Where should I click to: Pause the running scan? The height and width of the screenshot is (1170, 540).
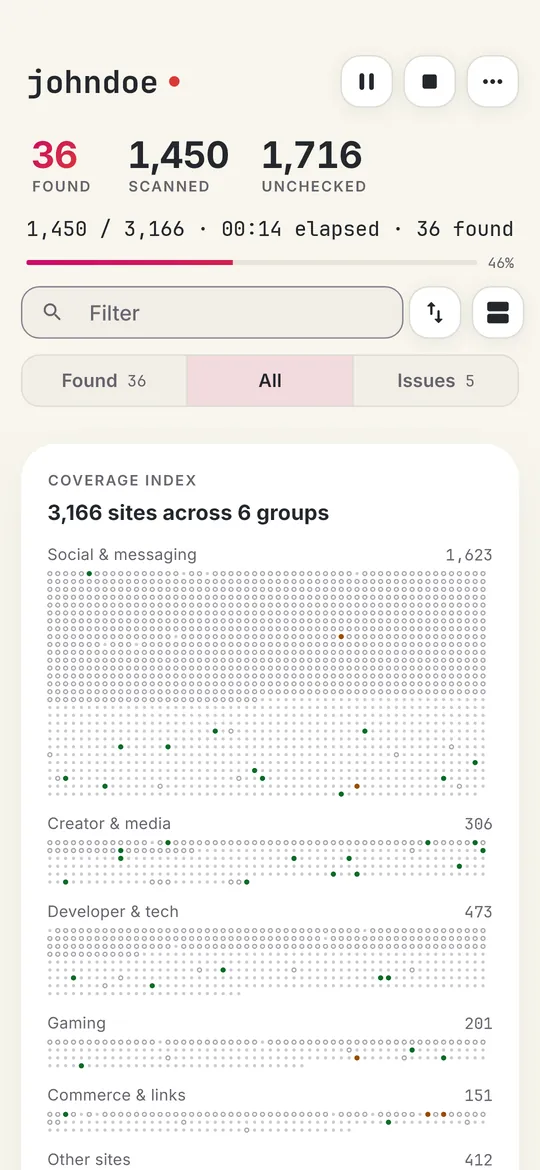click(366, 81)
